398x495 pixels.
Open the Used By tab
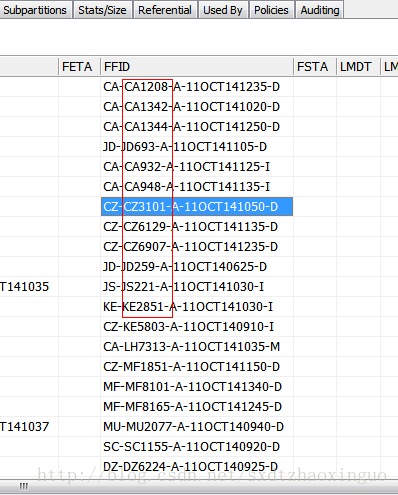click(x=223, y=10)
